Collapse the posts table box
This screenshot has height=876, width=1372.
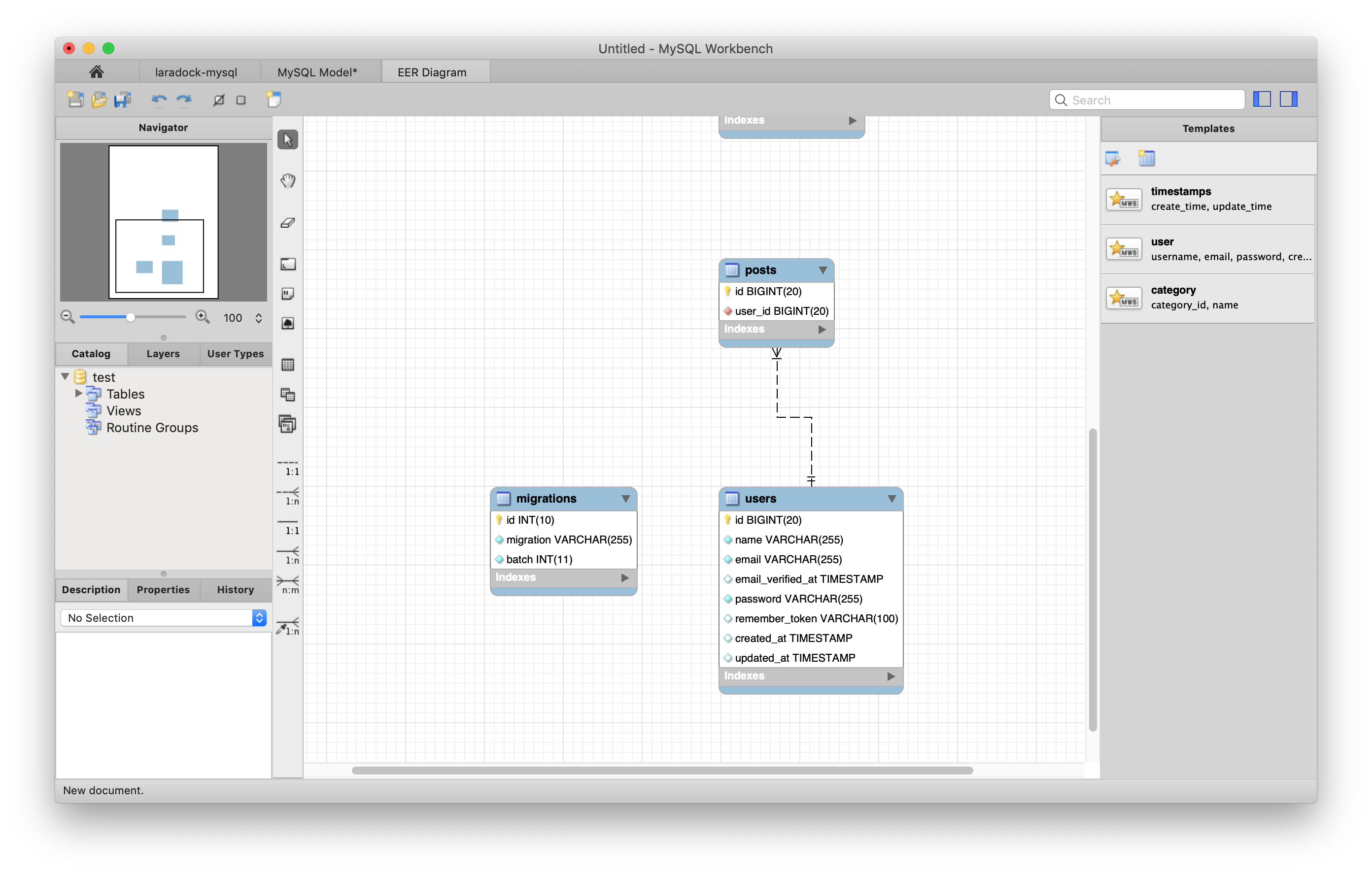click(x=823, y=270)
